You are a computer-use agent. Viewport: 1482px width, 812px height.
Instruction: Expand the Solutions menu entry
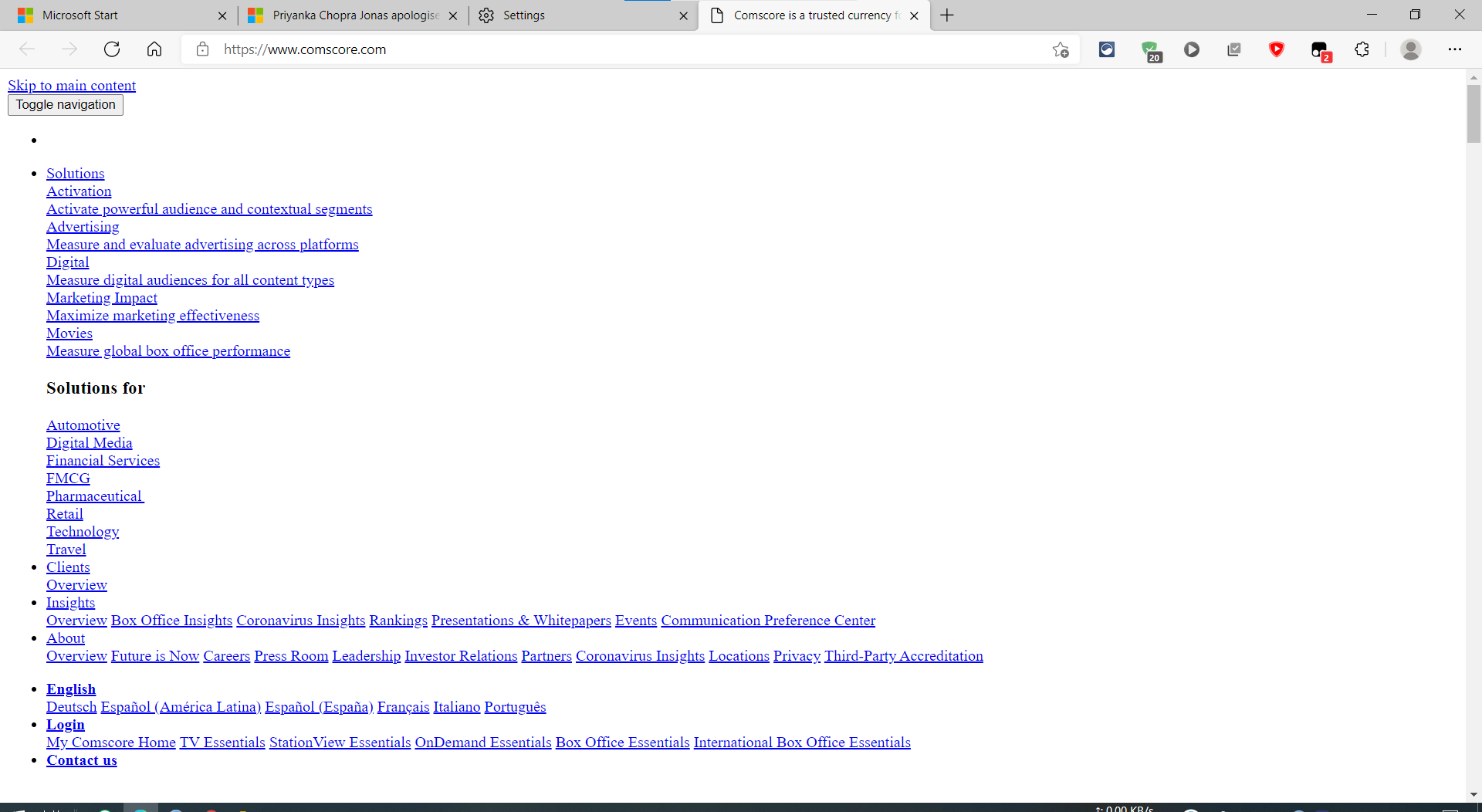pos(75,173)
